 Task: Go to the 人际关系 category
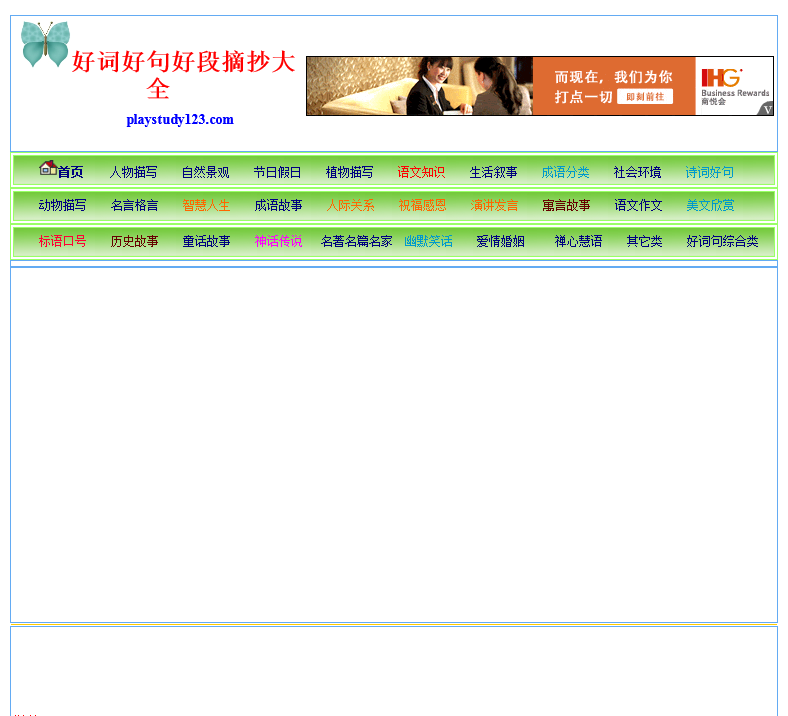click(x=350, y=205)
